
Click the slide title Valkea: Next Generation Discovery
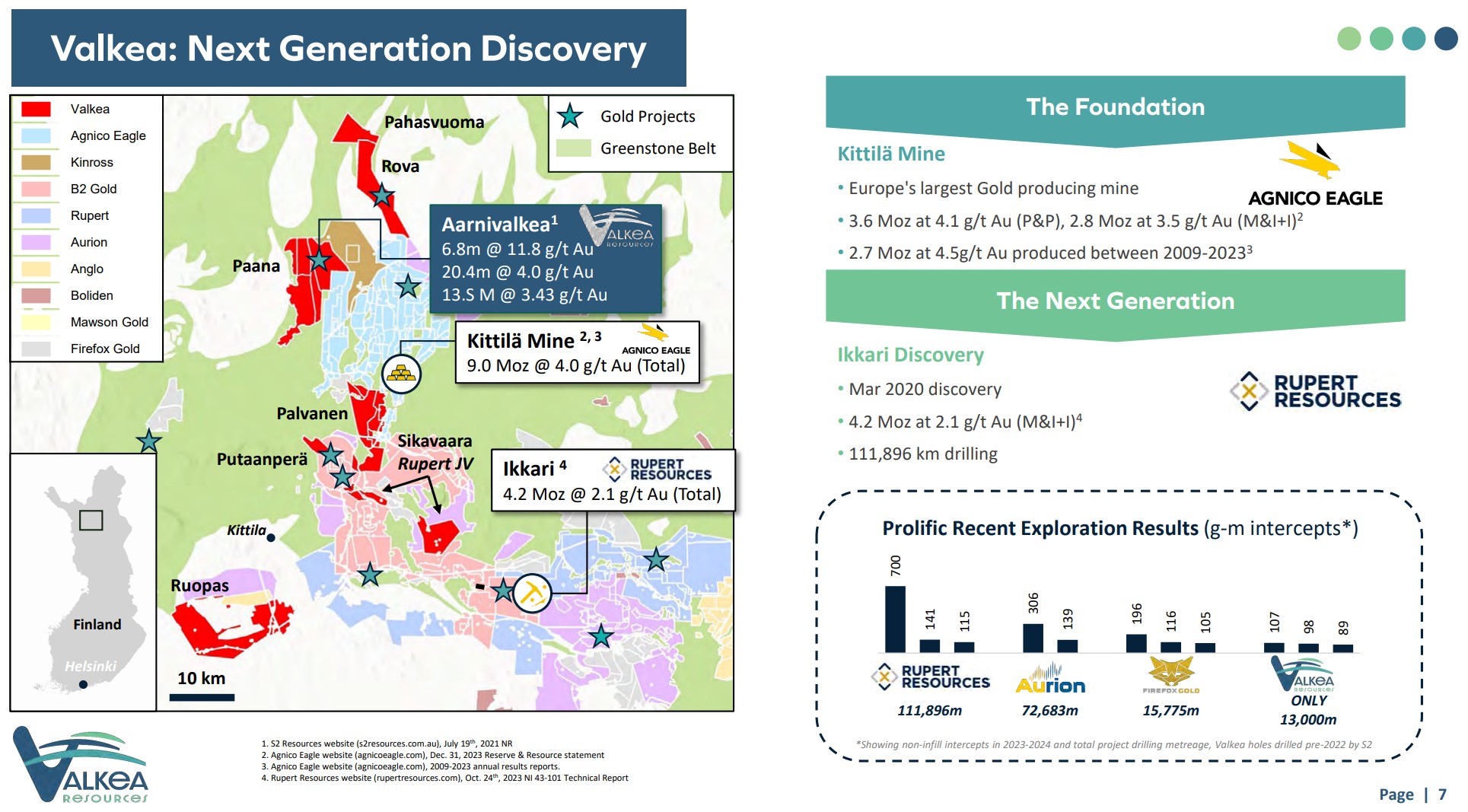[x=349, y=48]
